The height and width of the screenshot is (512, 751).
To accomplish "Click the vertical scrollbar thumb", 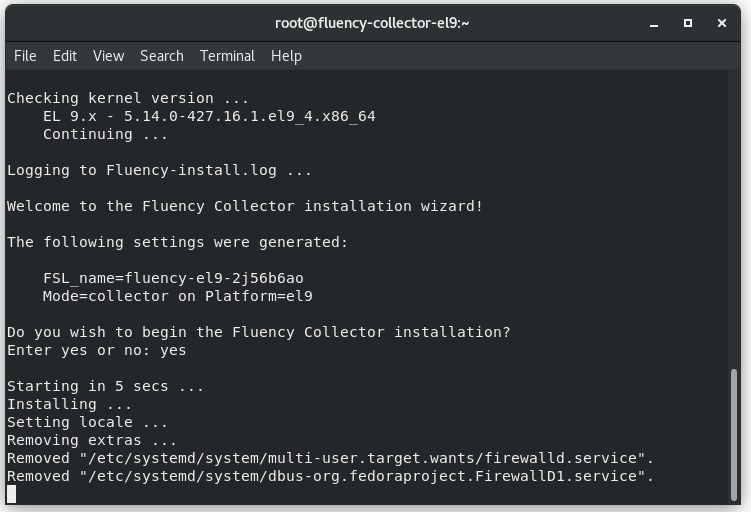I will point(734,434).
